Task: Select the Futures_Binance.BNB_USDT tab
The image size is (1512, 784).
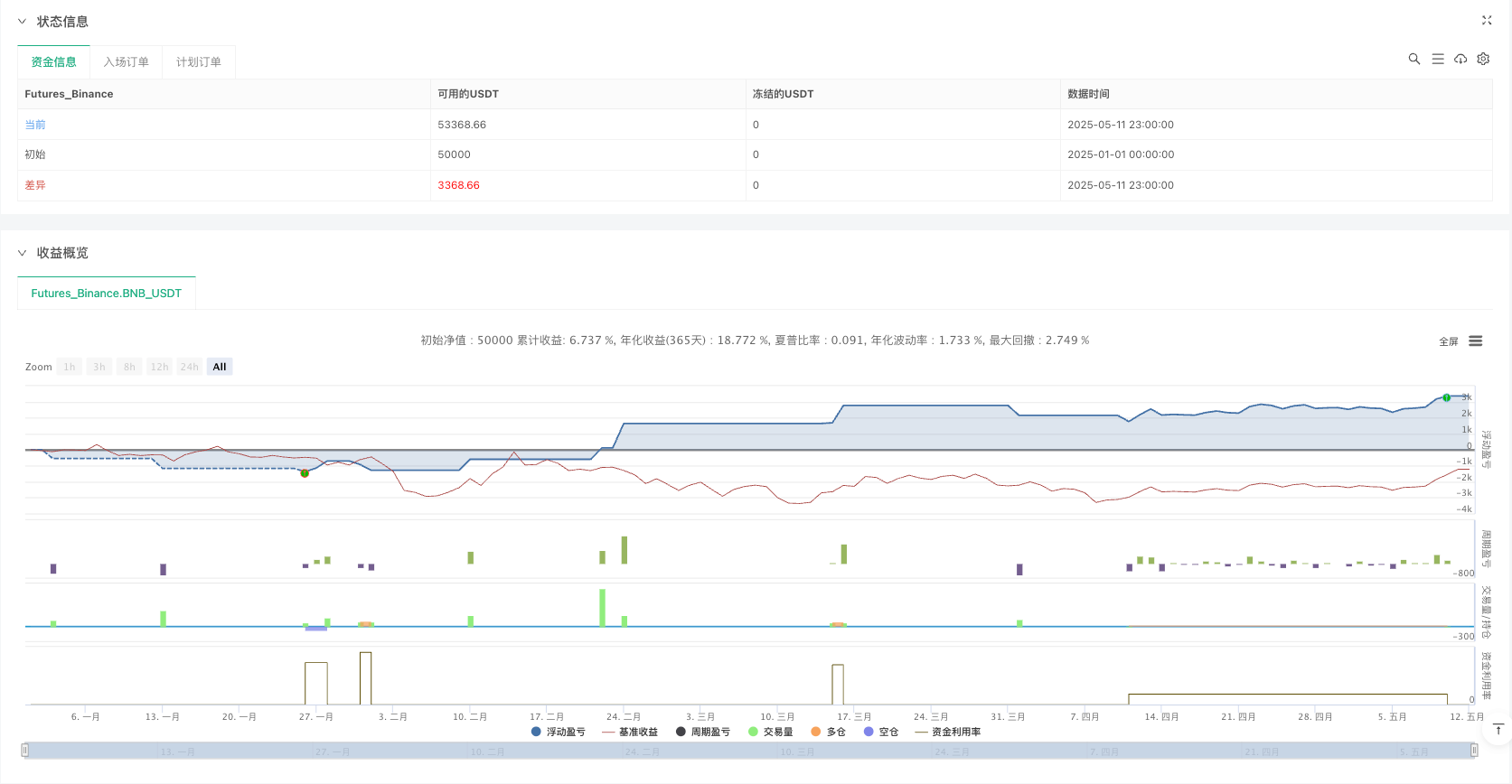Action: [x=107, y=294]
